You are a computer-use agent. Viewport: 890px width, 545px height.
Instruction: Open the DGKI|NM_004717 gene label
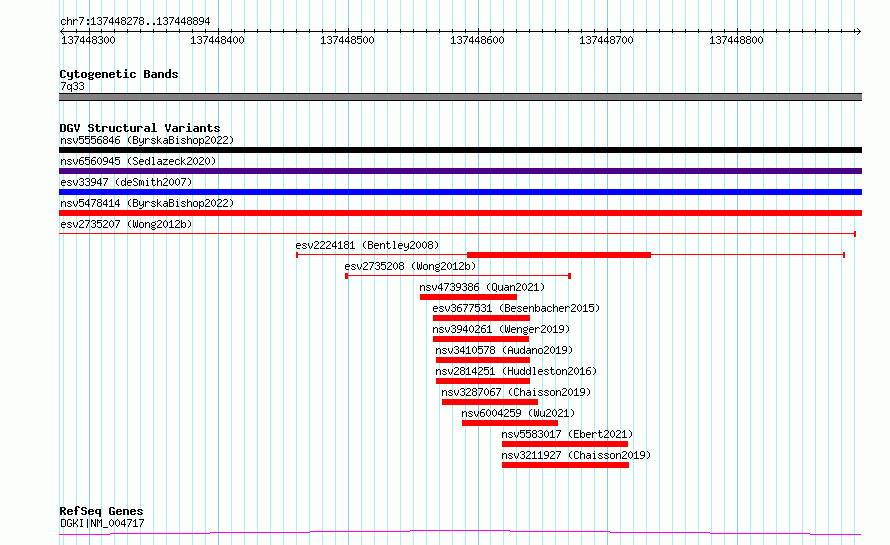[x=102, y=523]
